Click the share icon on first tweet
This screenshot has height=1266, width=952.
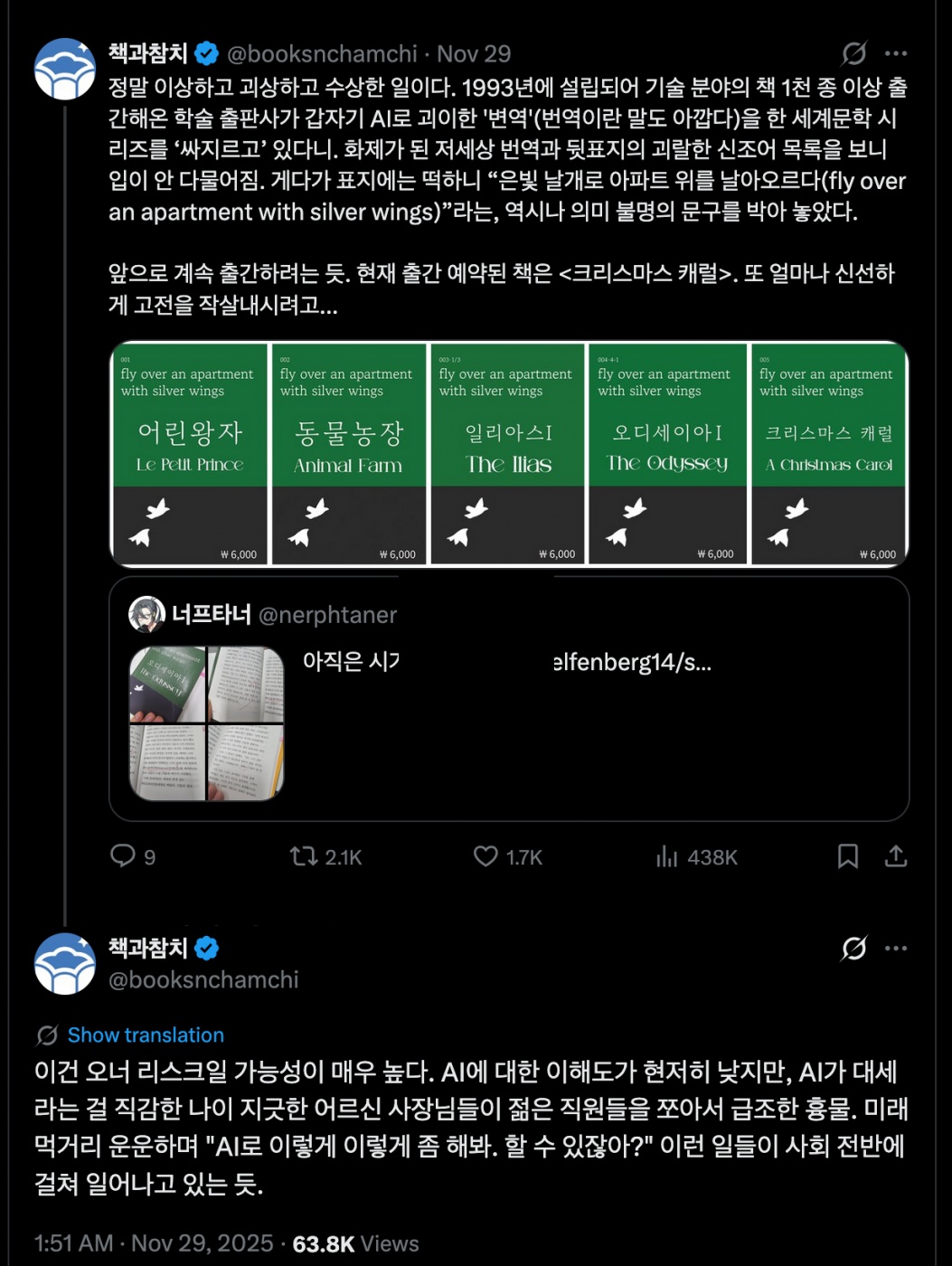(x=895, y=855)
